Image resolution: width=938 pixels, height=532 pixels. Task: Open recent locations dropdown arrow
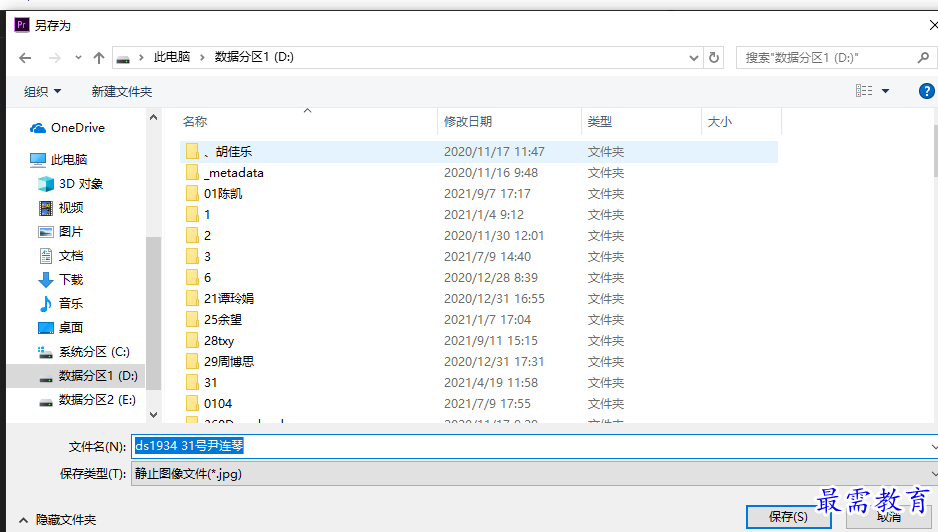pyautogui.click(x=78, y=58)
